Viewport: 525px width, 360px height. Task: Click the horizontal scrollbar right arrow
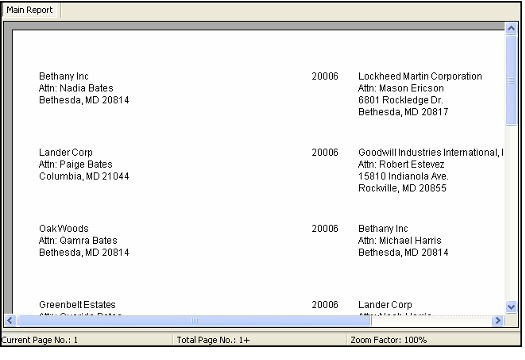coord(498,320)
